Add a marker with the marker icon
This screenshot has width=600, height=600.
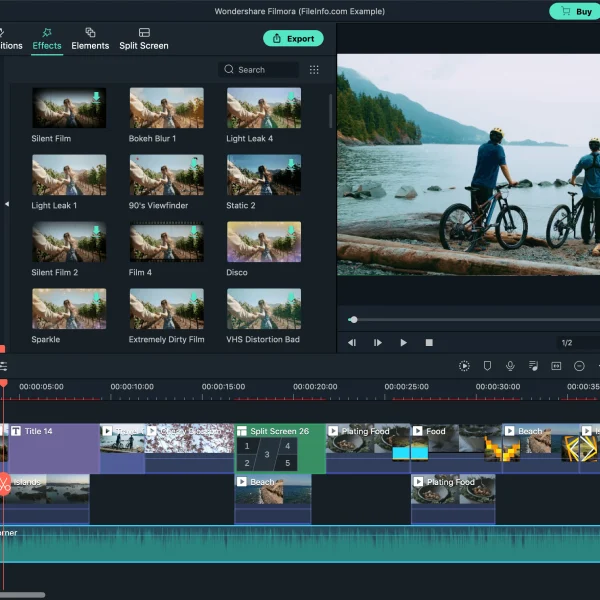(487, 366)
